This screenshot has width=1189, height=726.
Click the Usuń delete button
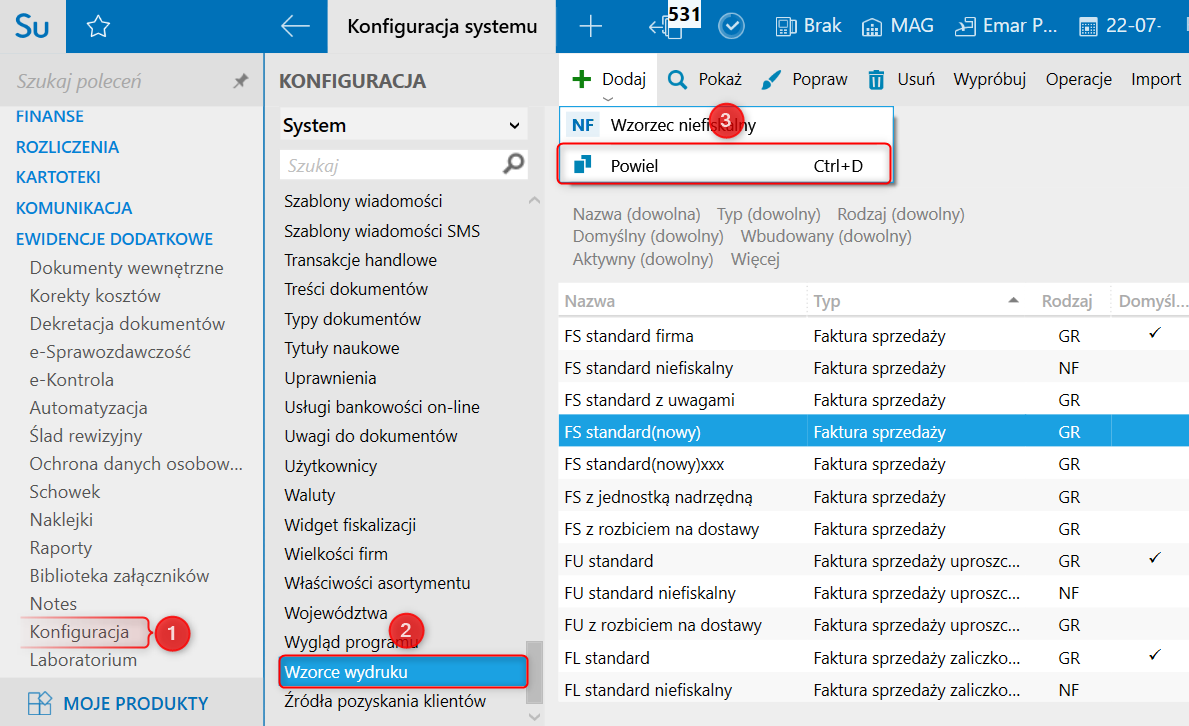click(901, 80)
